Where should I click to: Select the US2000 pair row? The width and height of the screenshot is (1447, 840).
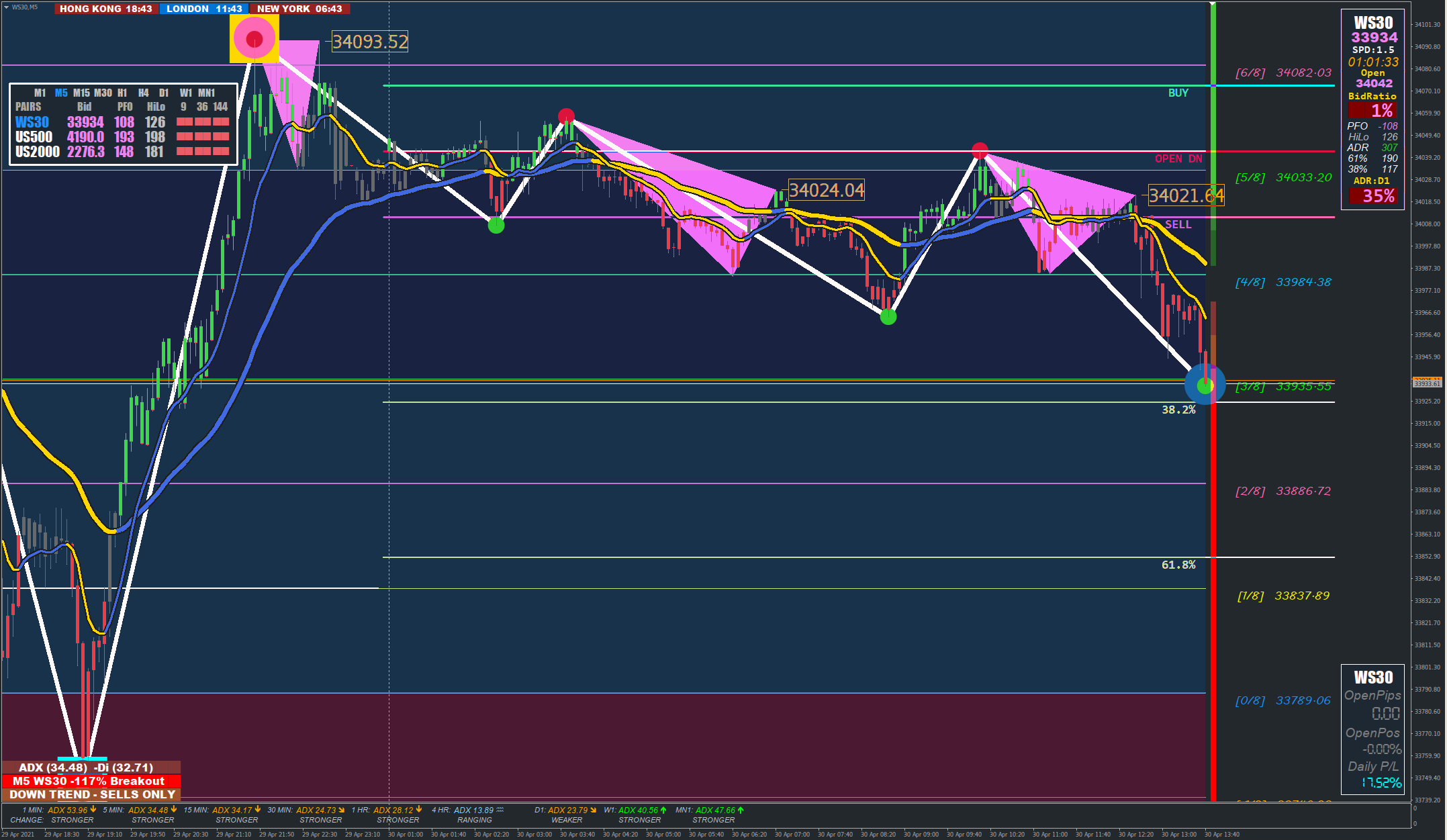coord(38,152)
